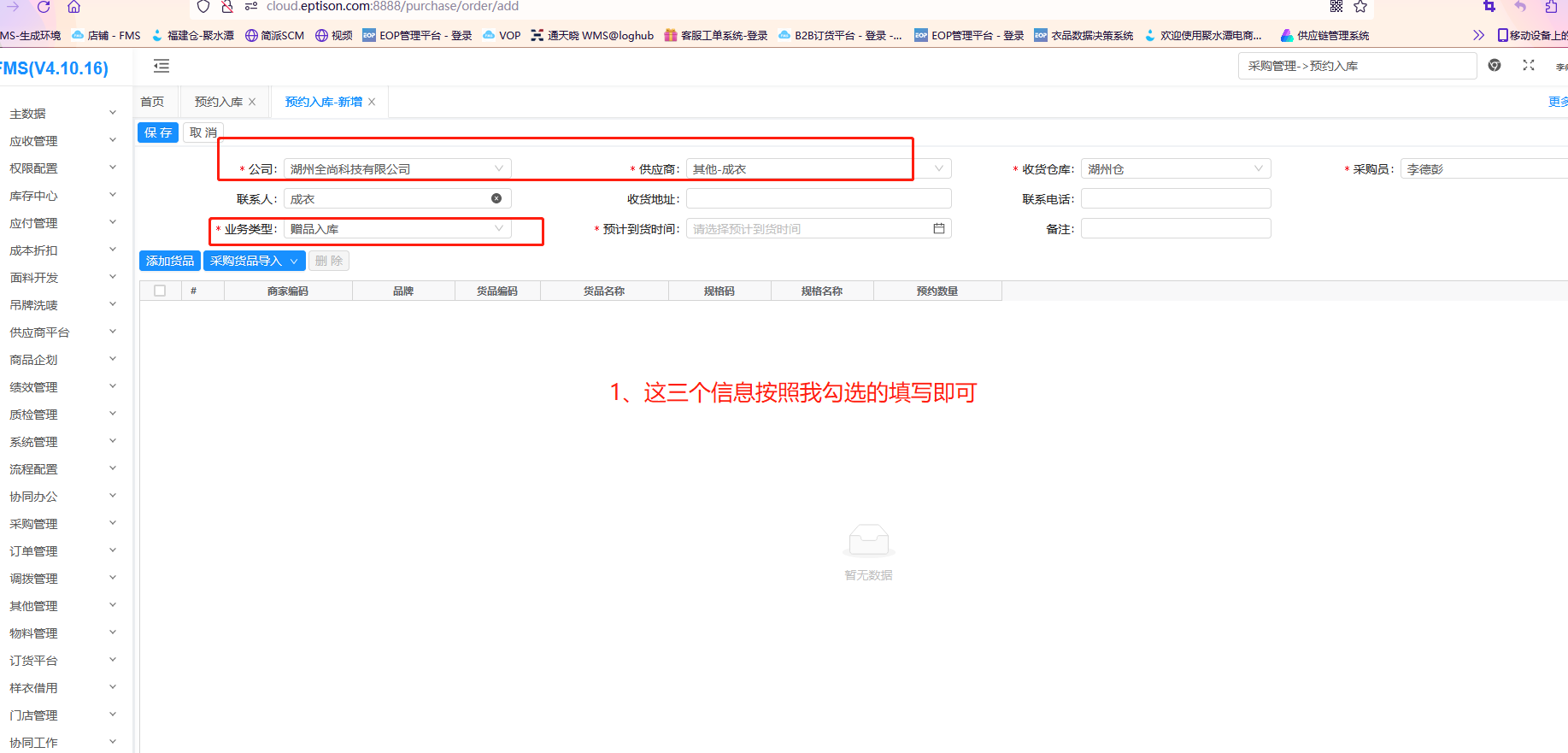Image resolution: width=1568 pixels, height=753 pixels.
Task: Open the calendar icon for 预计到货时间
Action: 938,228
